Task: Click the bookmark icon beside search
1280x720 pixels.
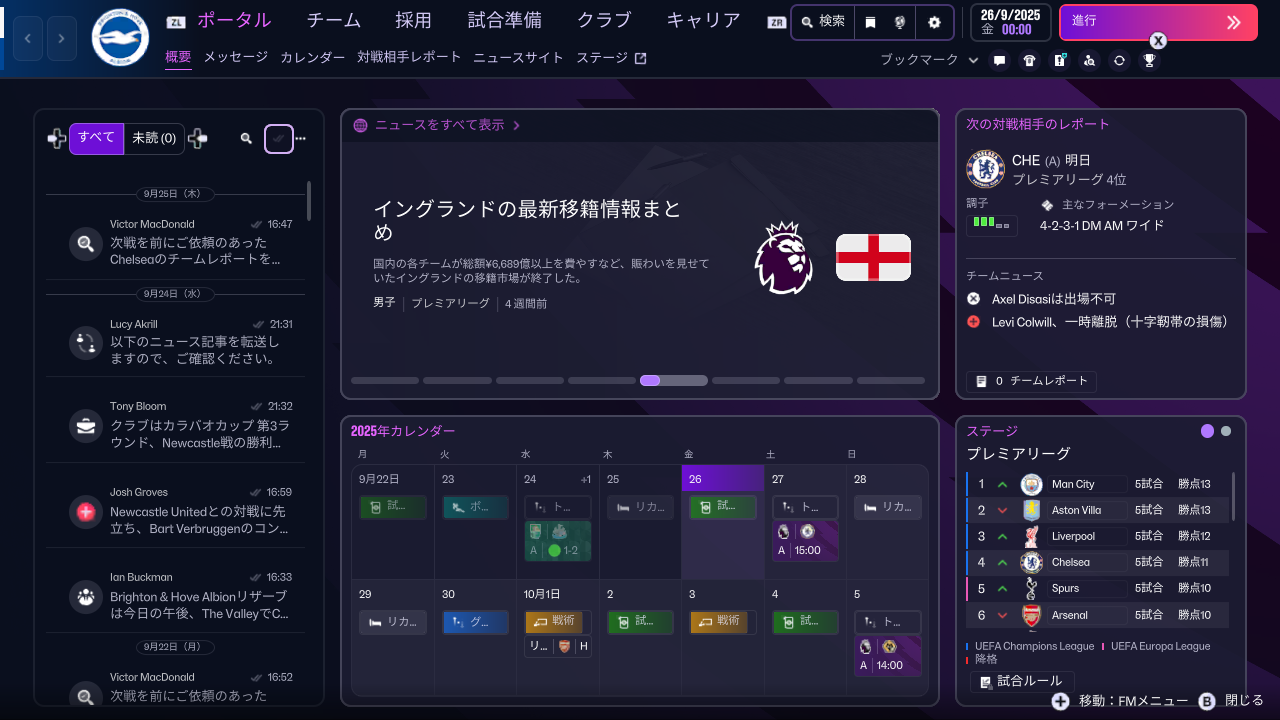Action: 871,22
